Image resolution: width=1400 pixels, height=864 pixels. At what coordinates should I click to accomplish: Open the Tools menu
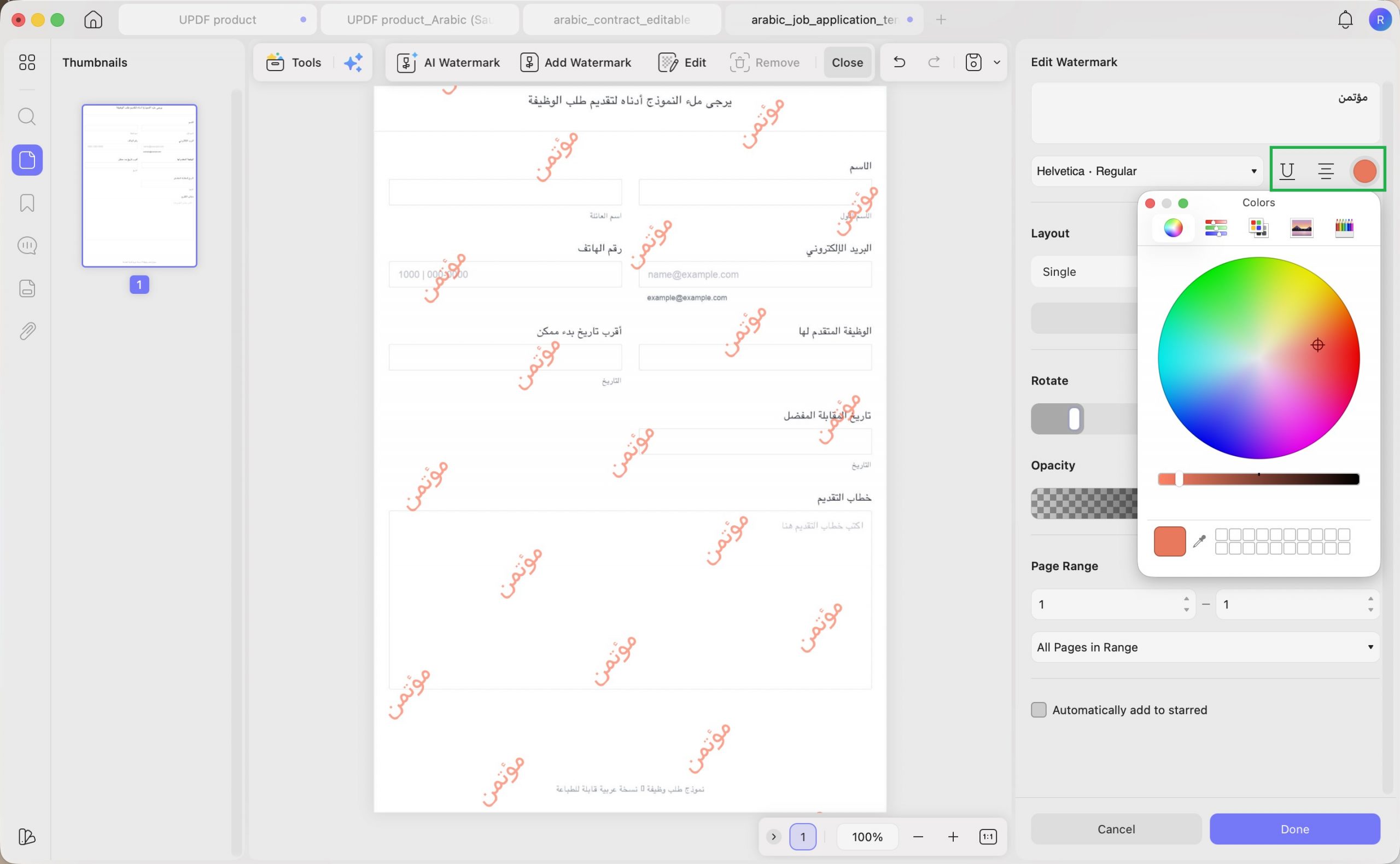(x=294, y=62)
